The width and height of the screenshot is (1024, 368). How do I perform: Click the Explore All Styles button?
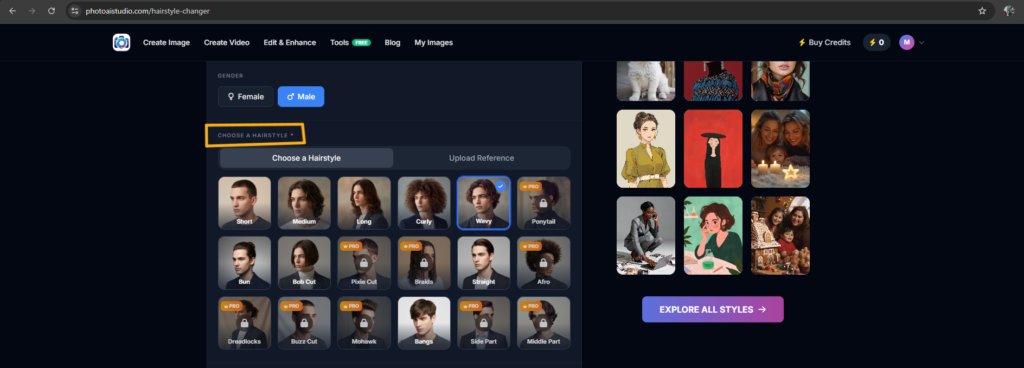coord(712,309)
